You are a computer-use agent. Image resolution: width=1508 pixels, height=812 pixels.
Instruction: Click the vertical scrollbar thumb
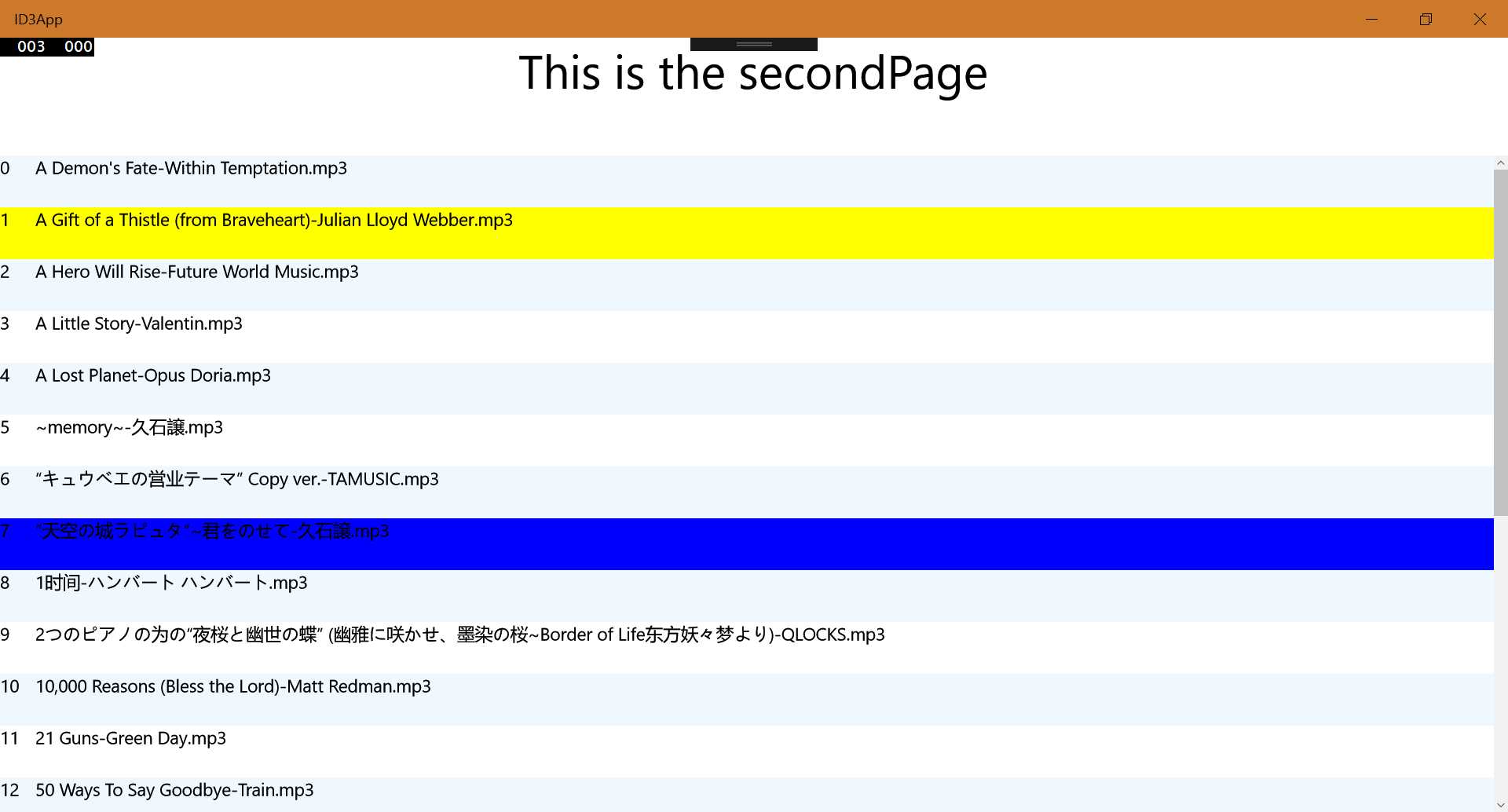[x=1501, y=343]
